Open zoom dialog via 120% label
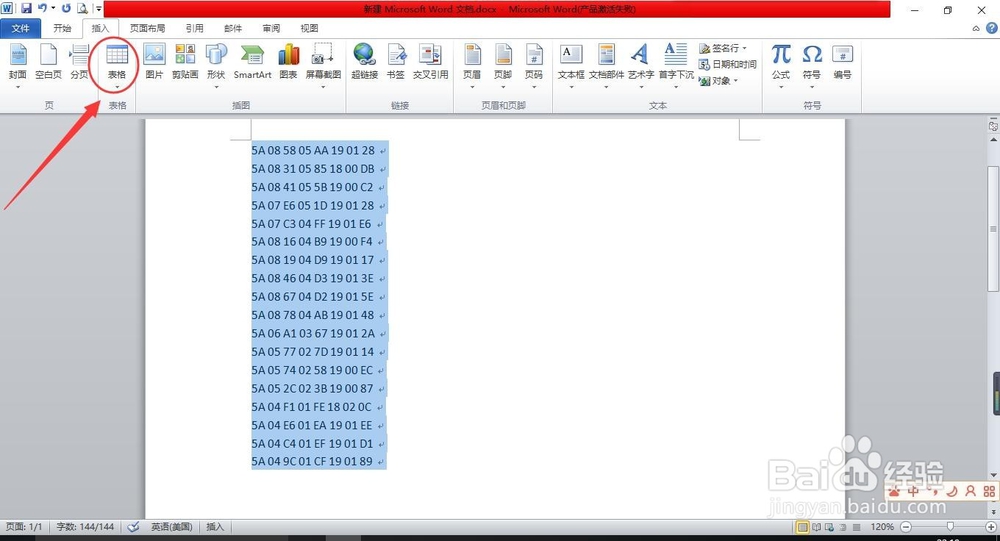This screenshot has height=541, width=1000. 882,527
